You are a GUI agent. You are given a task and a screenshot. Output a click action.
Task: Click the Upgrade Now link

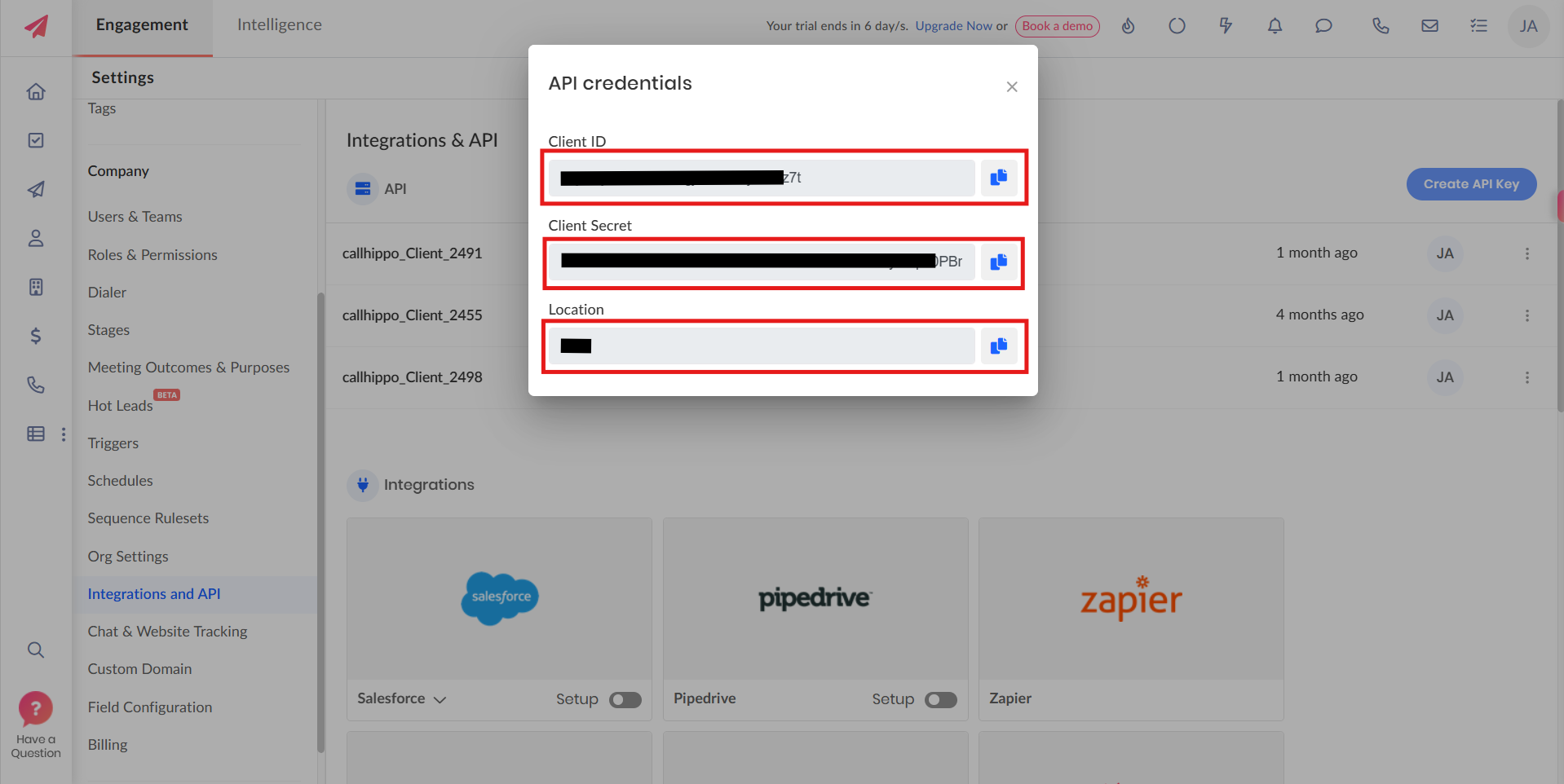pyautogui.click(x=953, y=26)
